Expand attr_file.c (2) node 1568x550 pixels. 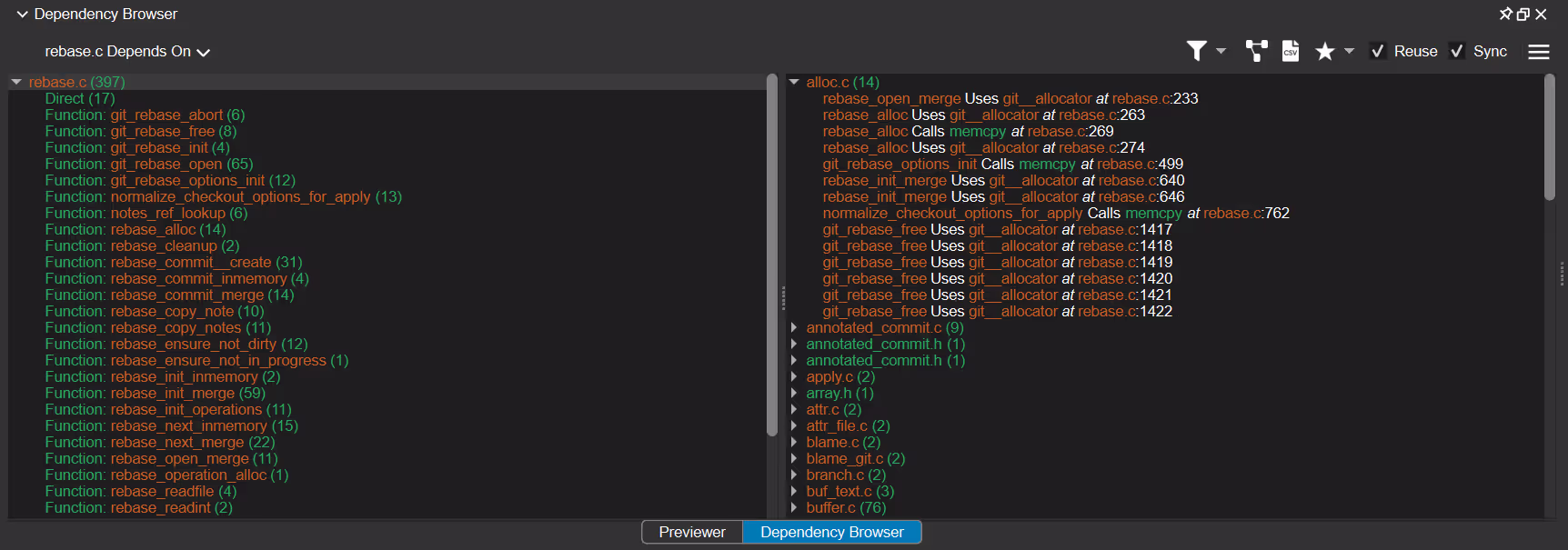[794, 425]
